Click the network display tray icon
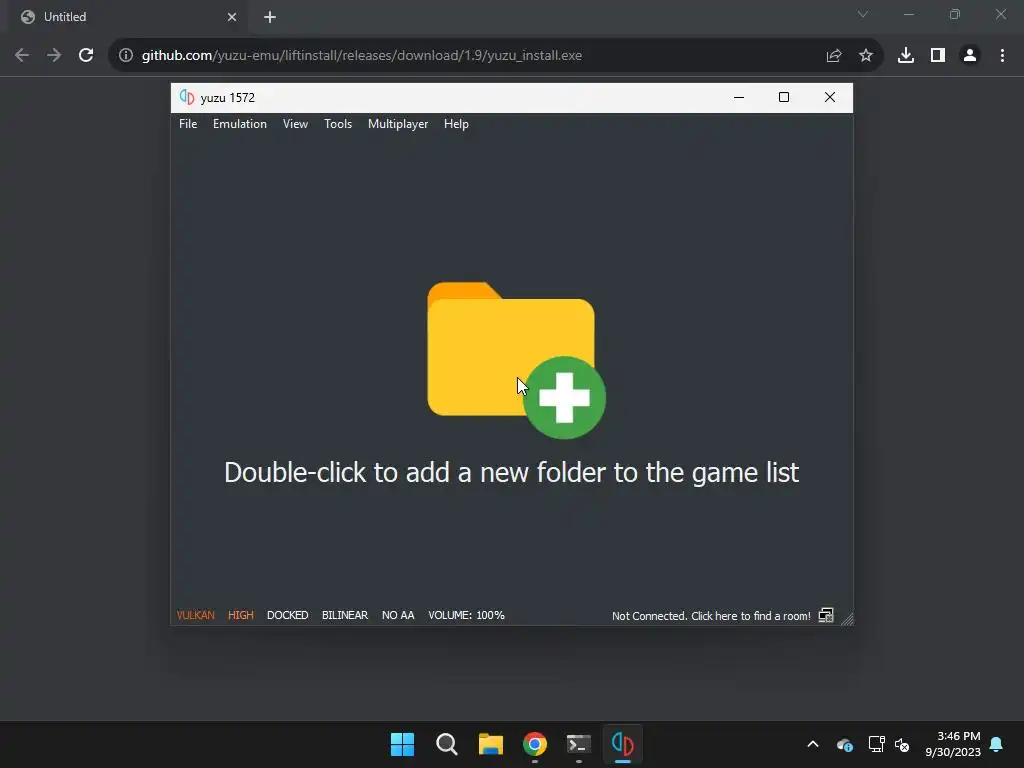The height and width of the screenshot is (768, 1024). point(876,744)
